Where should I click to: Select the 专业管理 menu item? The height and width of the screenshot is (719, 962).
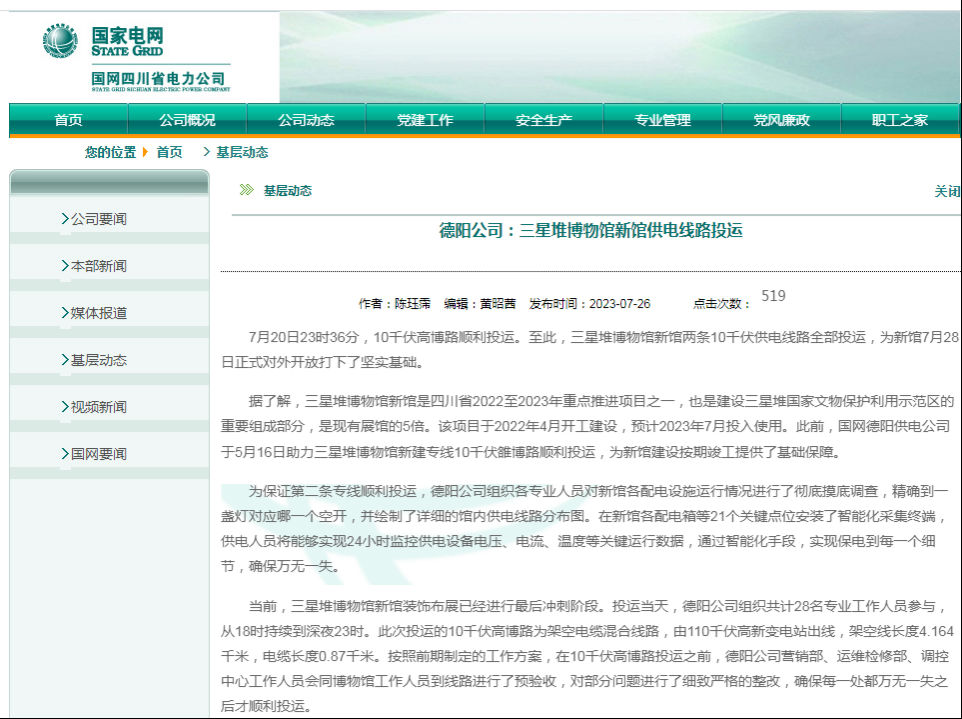663,120
